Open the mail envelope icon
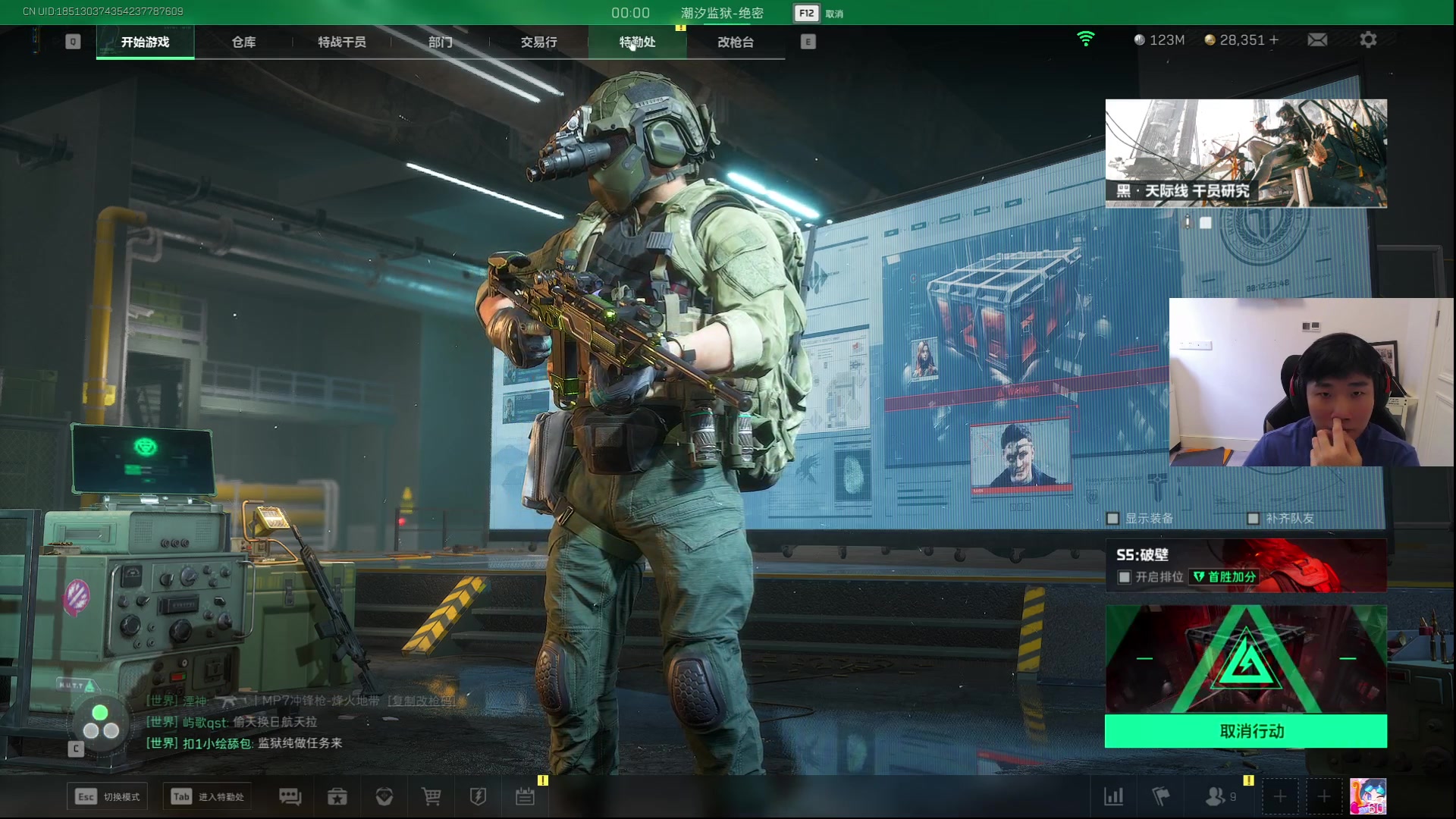1456x819 pixels. pos(1317,39)
